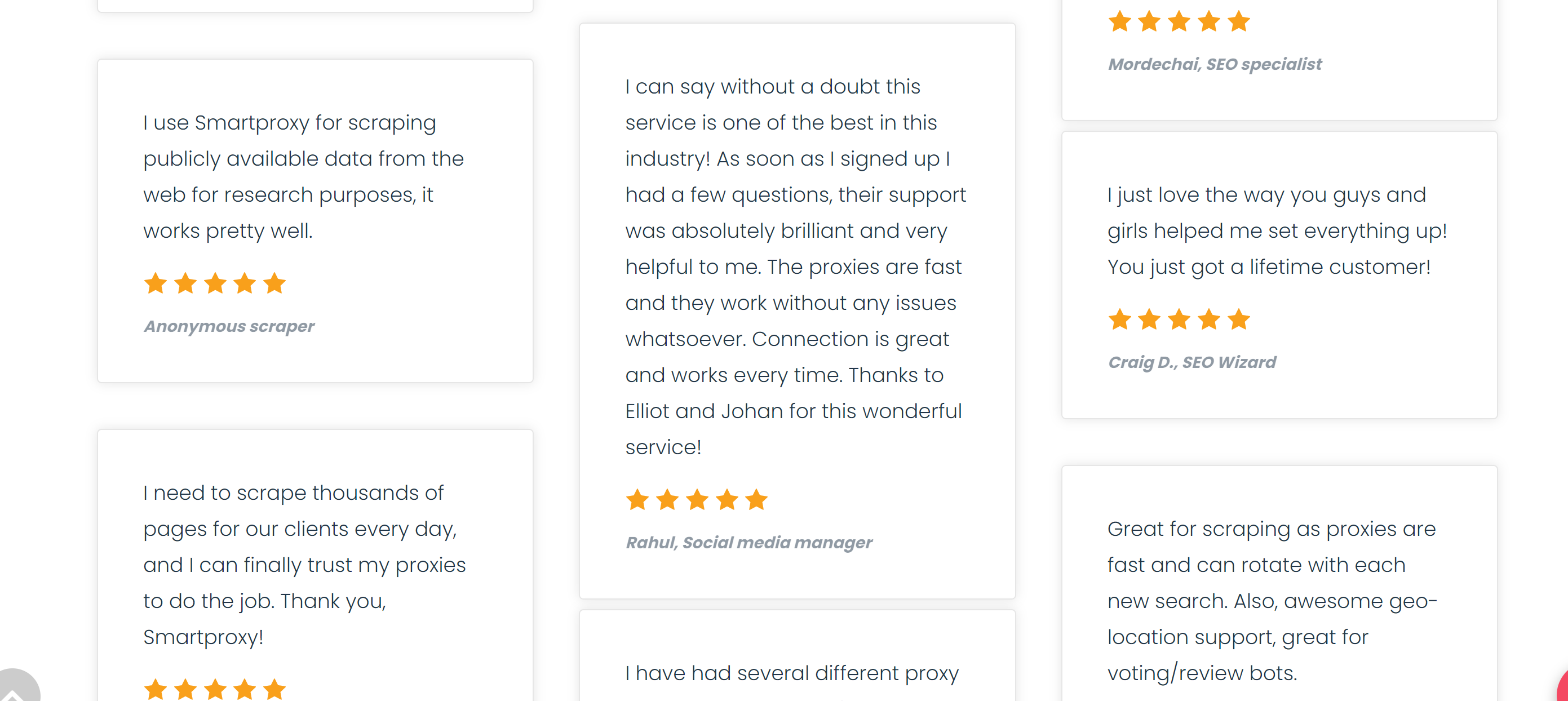Click the fourth star in Craig D.'s rating
Image resolution: width=1568 pixels, height=701 pixels.
(1208, 319)
